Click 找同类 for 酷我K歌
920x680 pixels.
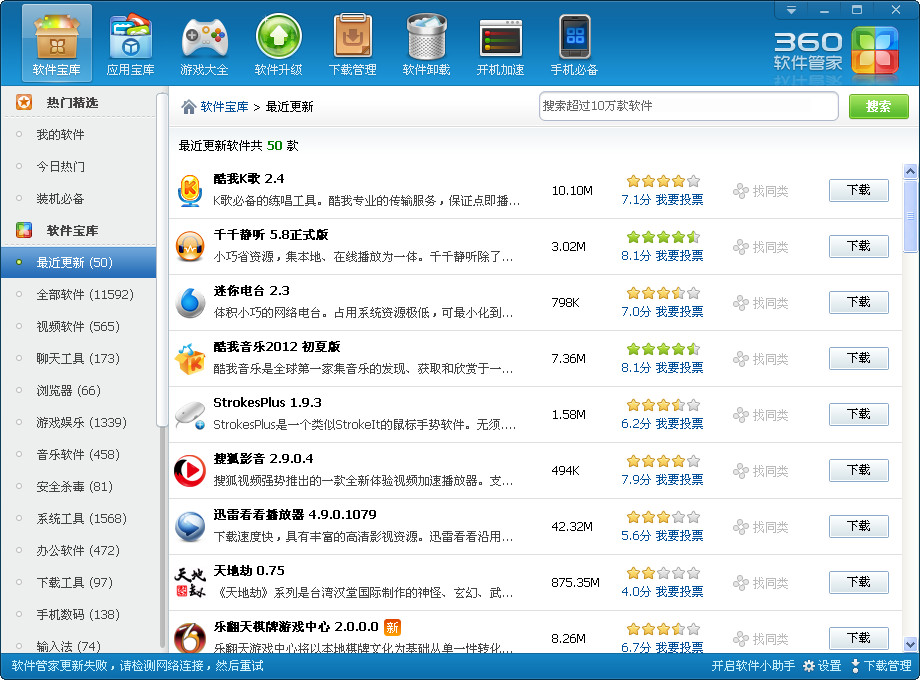(760, 191)
